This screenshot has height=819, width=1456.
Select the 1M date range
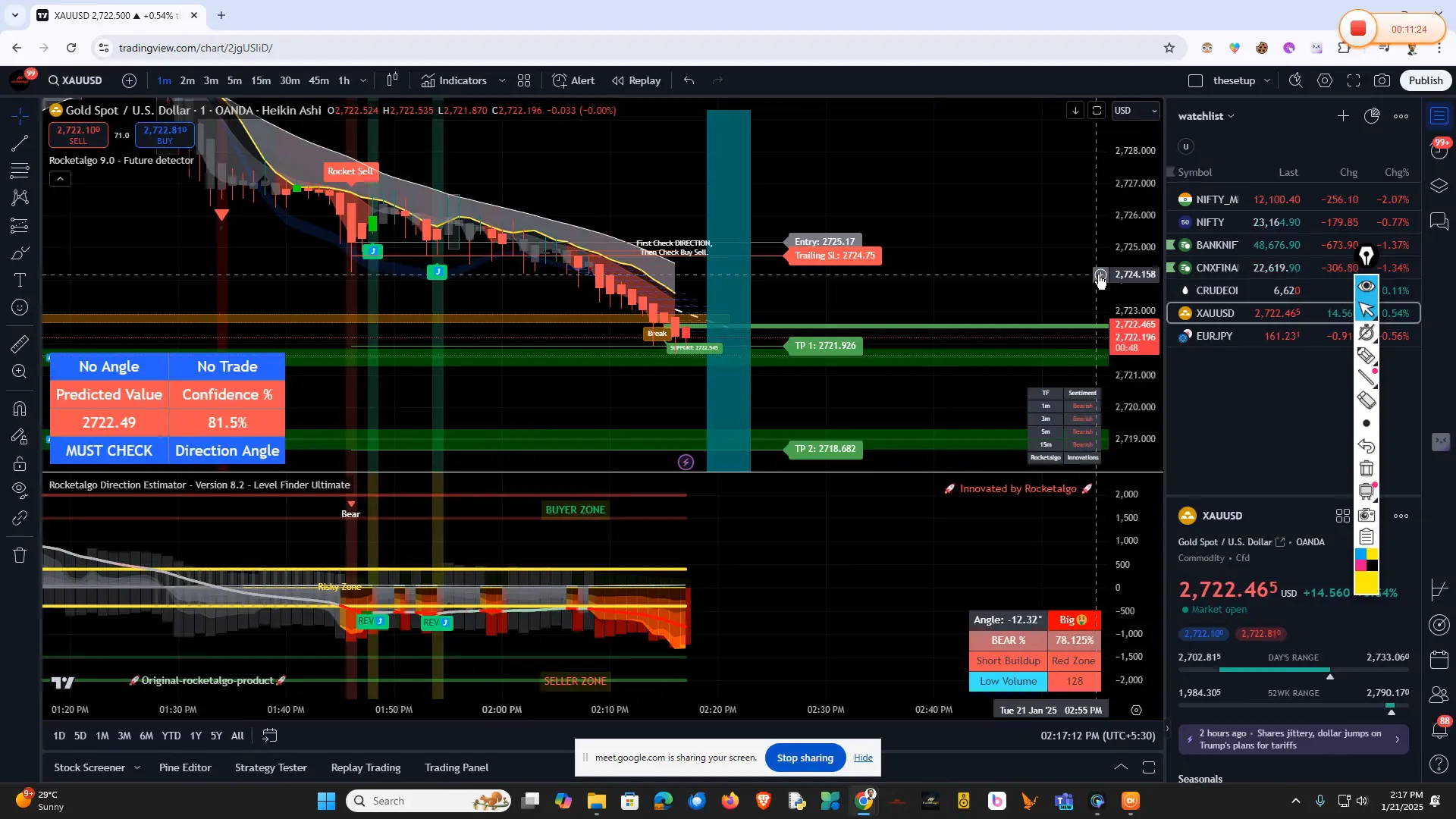pyautogui.click(x=102, y=736)
